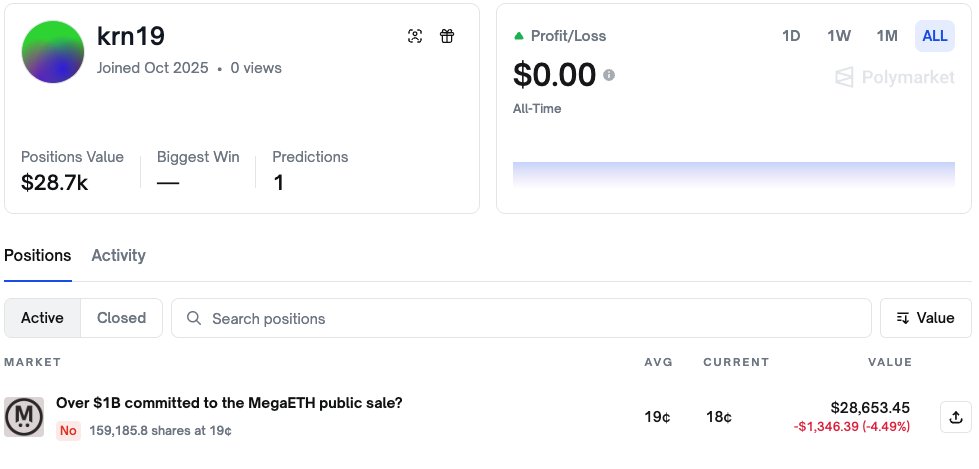Click the magnifier icon in search box

[x=193, y=318]
